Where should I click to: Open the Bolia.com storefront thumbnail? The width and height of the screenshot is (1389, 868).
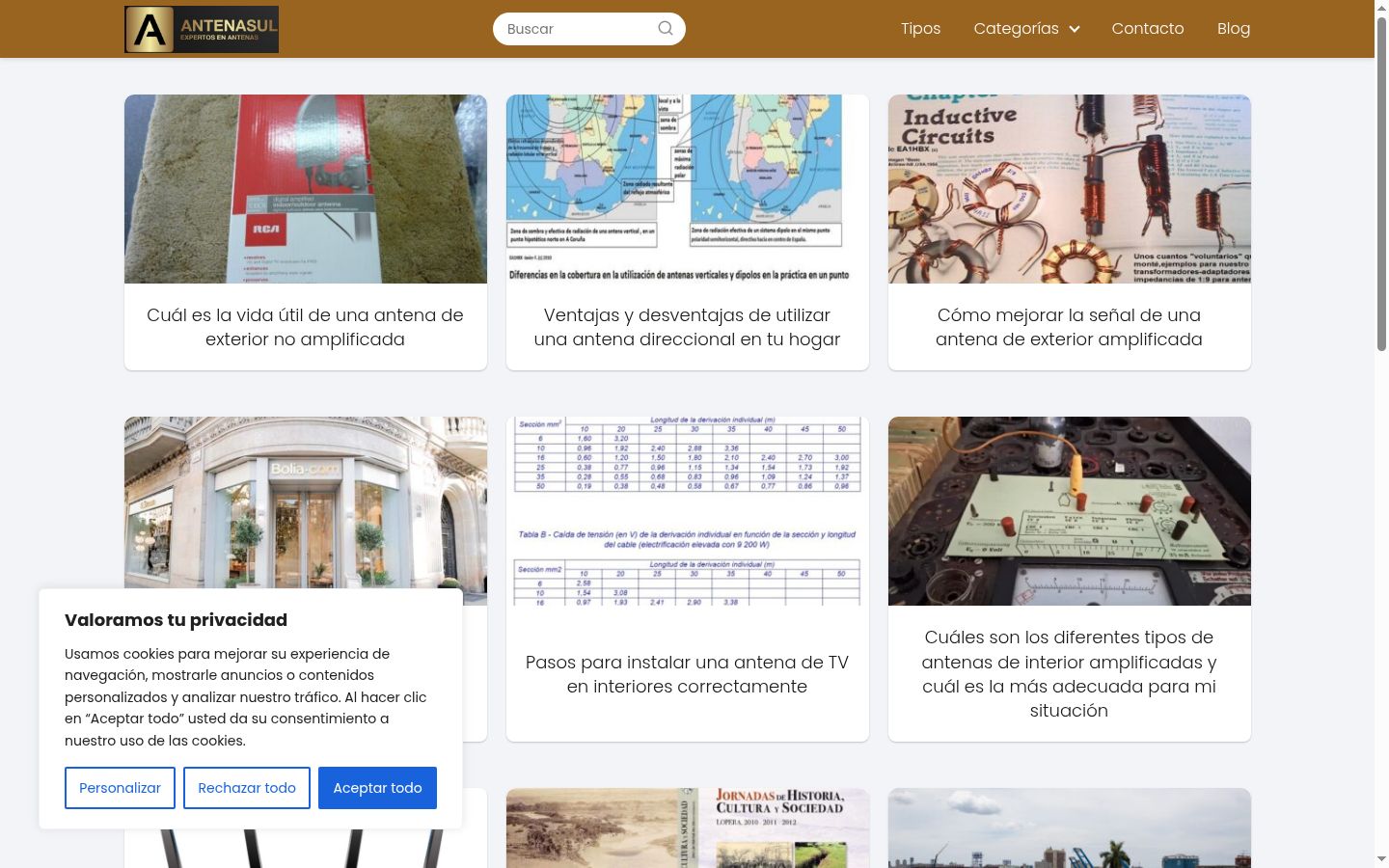click(306, 502)
